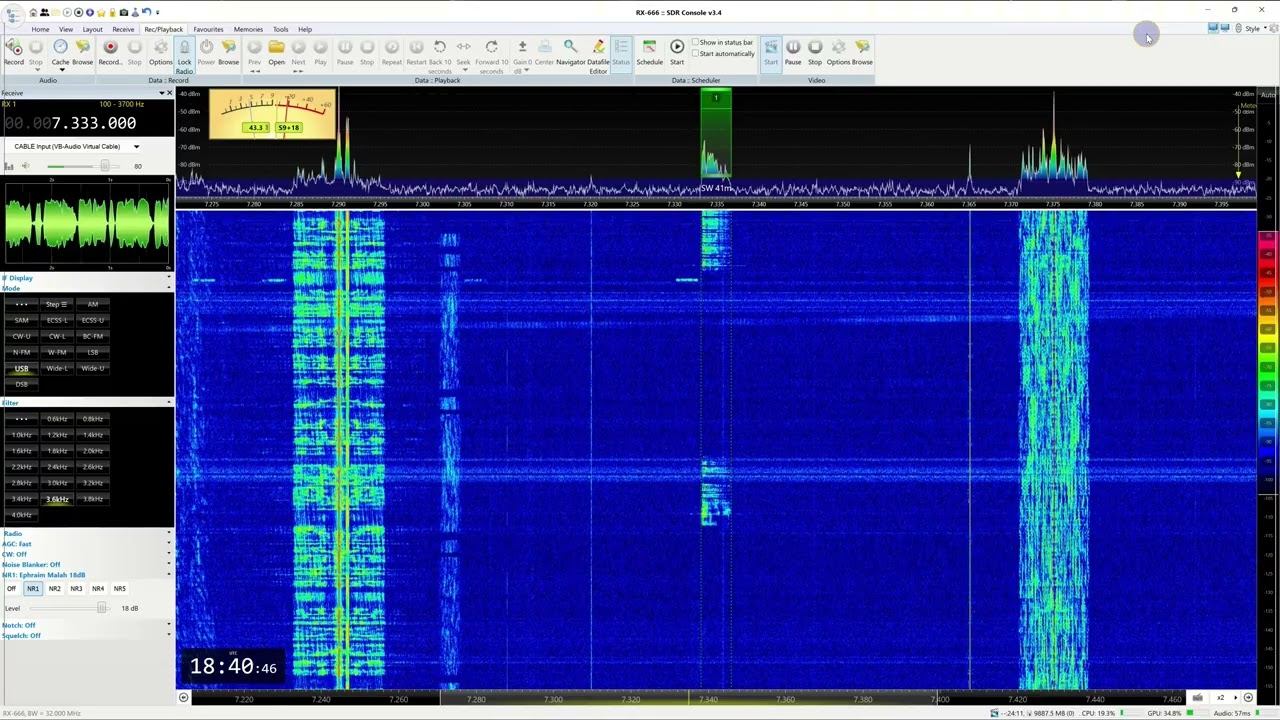Browse video recordings folder
1280x720 pixels.
(862, 52)
